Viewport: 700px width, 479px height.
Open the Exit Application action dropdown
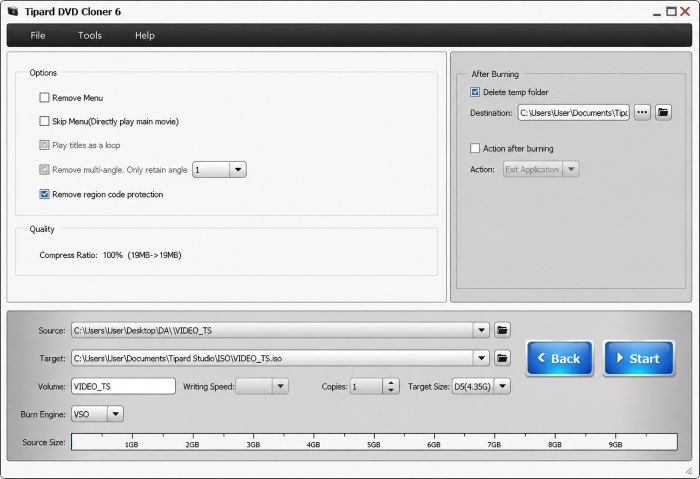(x=571, y=169)
